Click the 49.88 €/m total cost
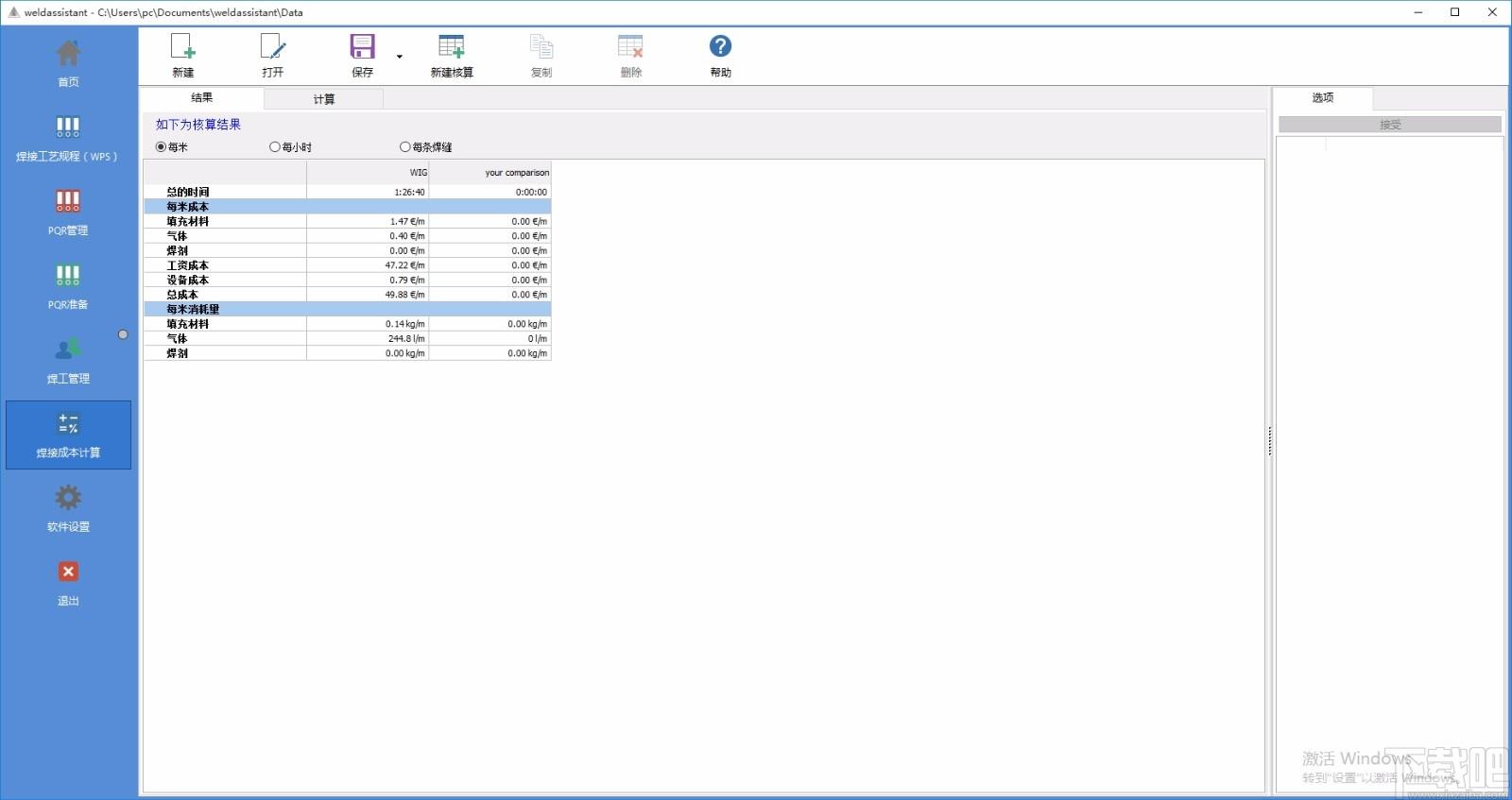The height and width of the screenshot is (800, 1512). [x=404, y=295]
